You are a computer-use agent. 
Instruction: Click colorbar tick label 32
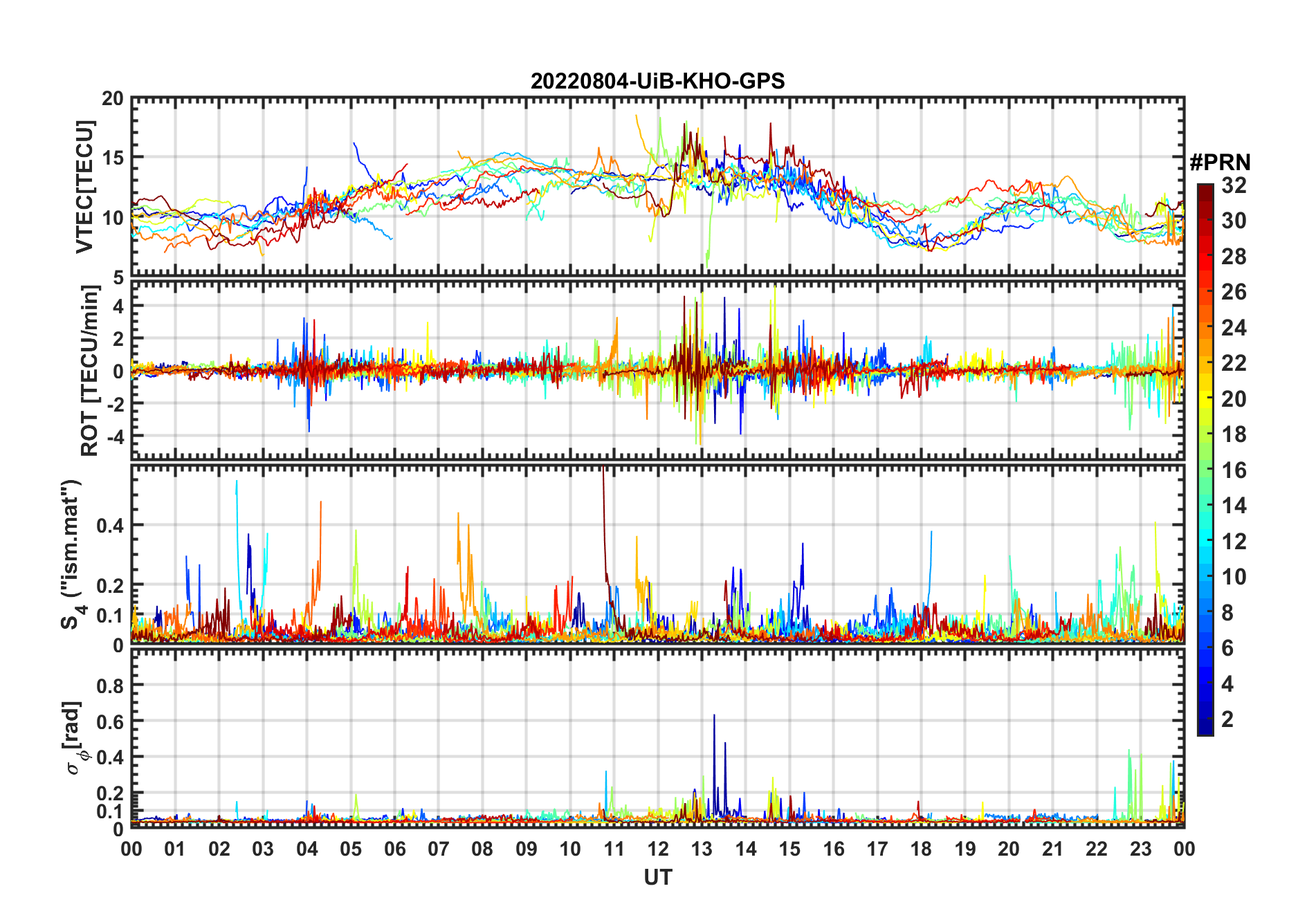tap(1234, 185)
